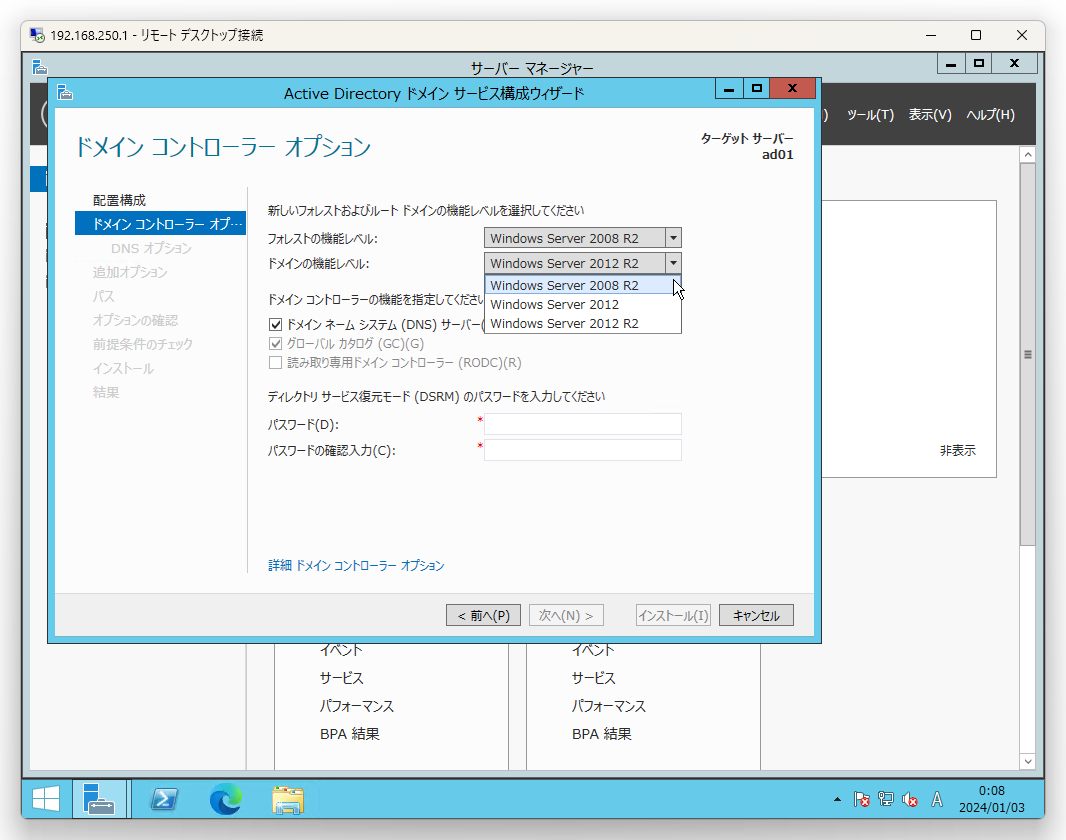Image resolution: width=1066 pixels, height=840 pixels.
Task: Click right tile's パフォーマンス in Server Manager
Action: pos(608,706)
